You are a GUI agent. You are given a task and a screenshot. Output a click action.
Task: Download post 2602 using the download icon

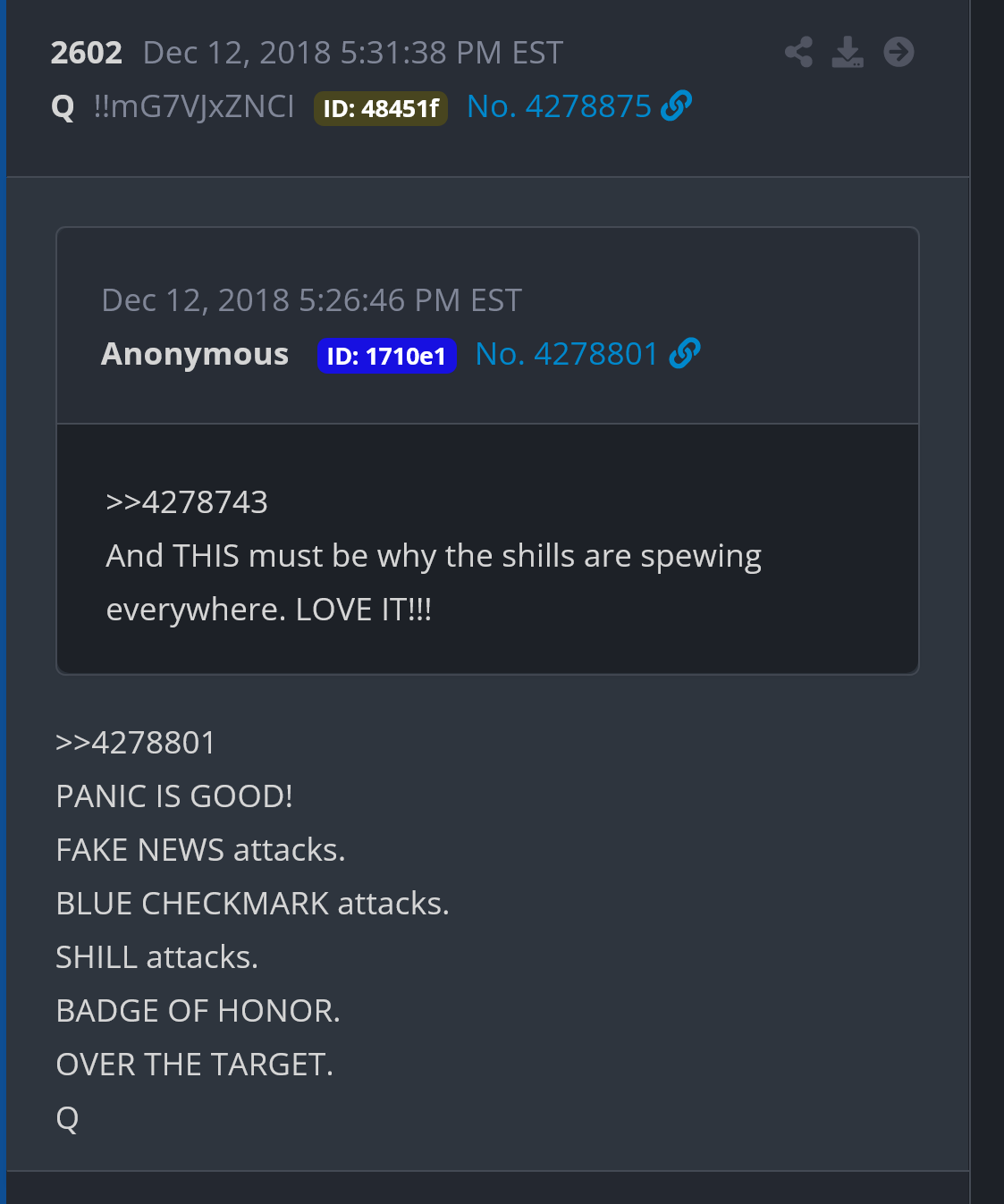click(848, 52)
